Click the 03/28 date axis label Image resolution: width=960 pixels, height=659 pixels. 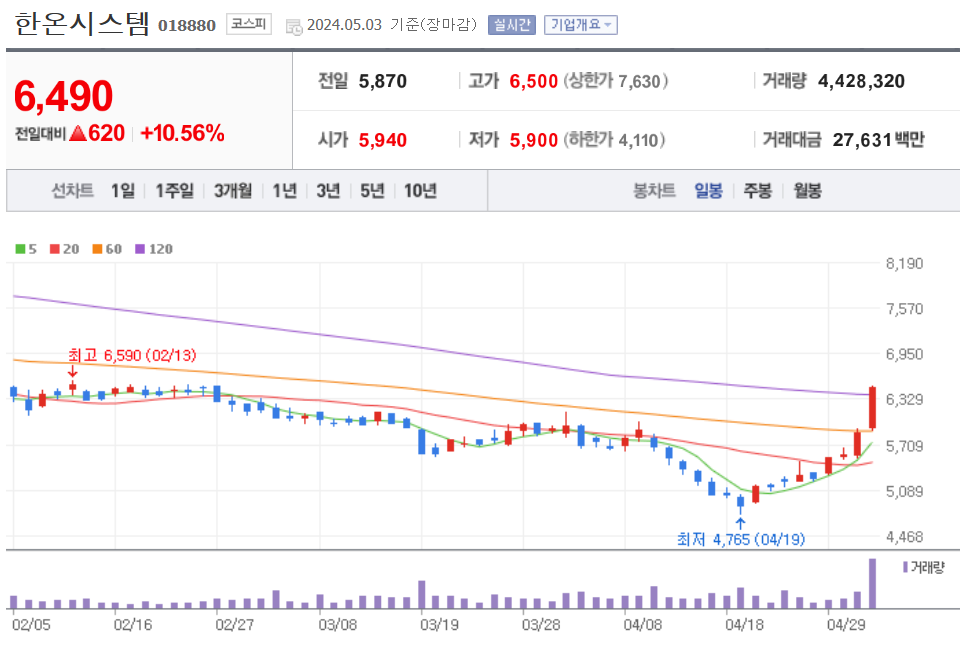(x=541, y=625)
